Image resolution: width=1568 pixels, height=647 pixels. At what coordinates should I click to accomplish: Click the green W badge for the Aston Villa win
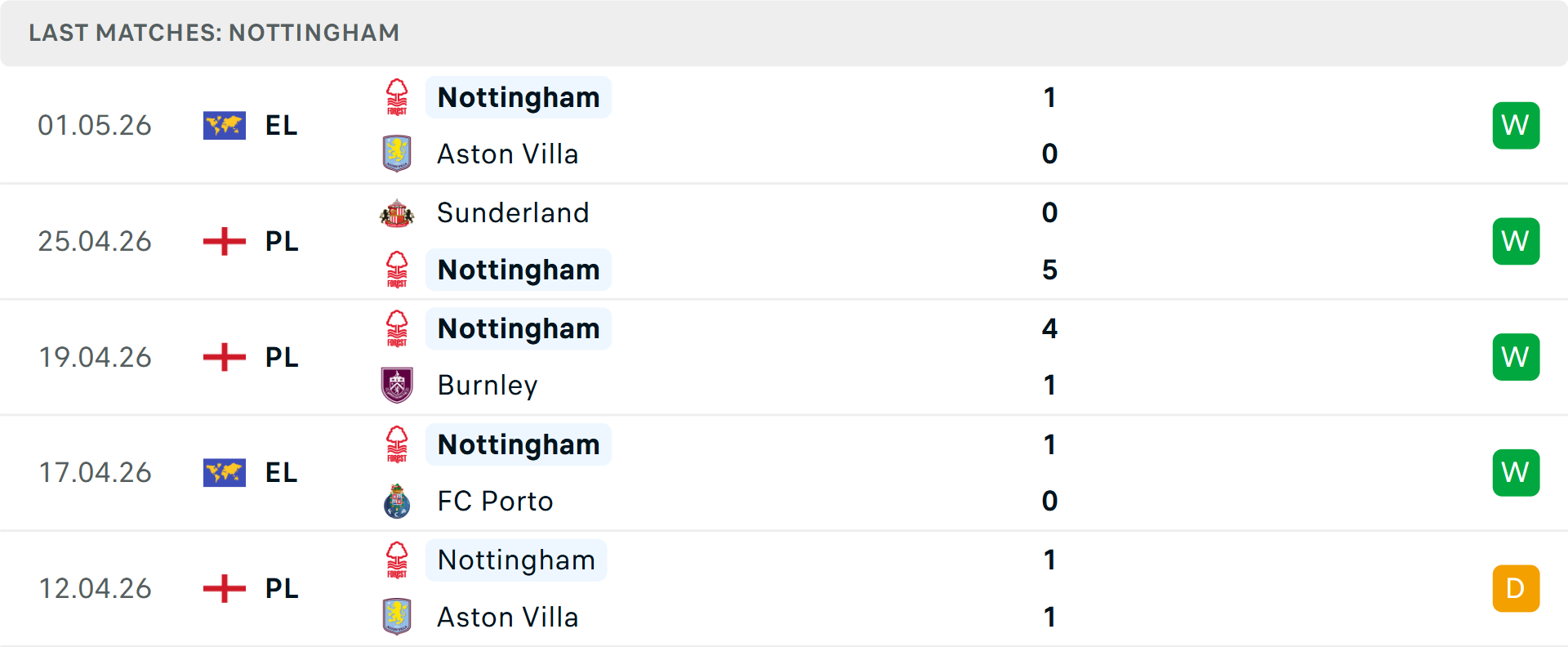coord(1516,126)
